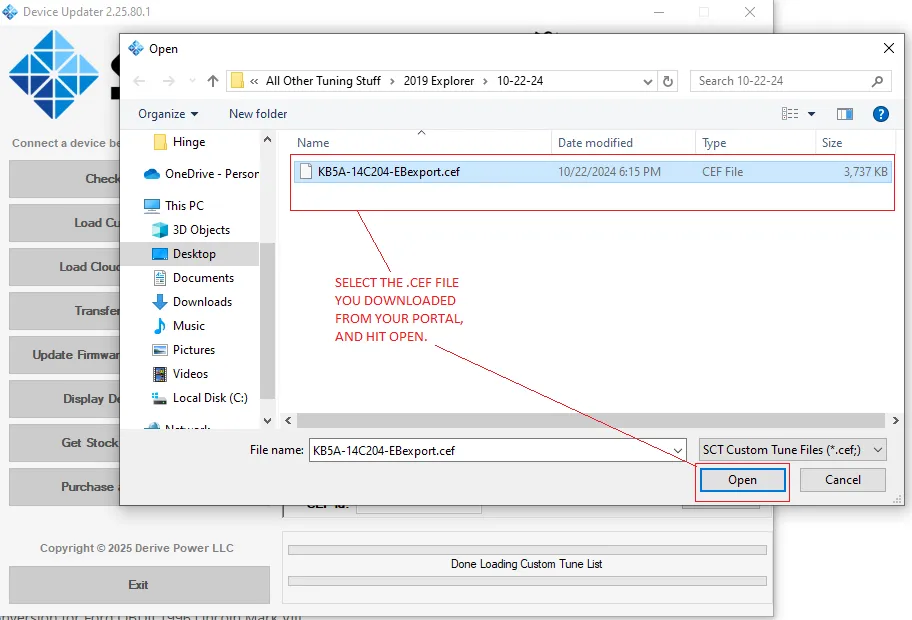Navigate to All Other Tuning Stuff breadcrumb

(323, 81)
